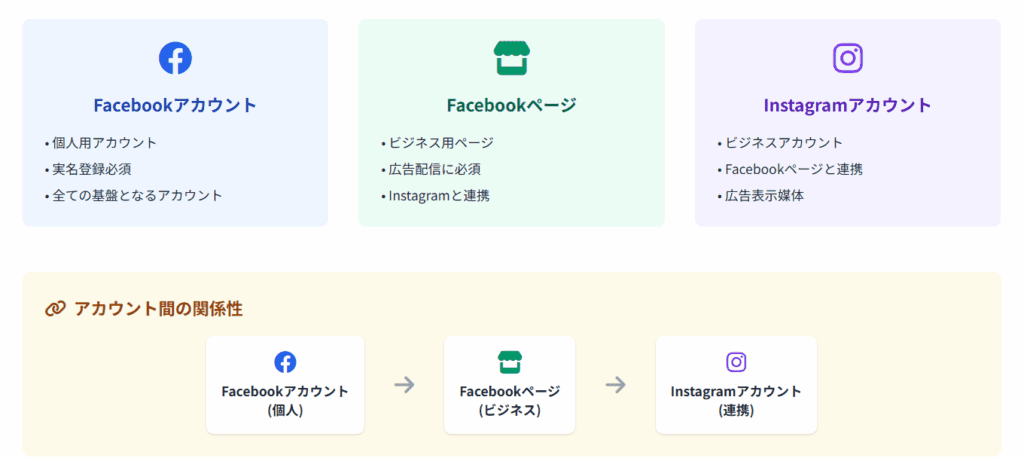Click the 実名登録必須 bullet point
The image size is (1024, 458).
pos(91,169)
